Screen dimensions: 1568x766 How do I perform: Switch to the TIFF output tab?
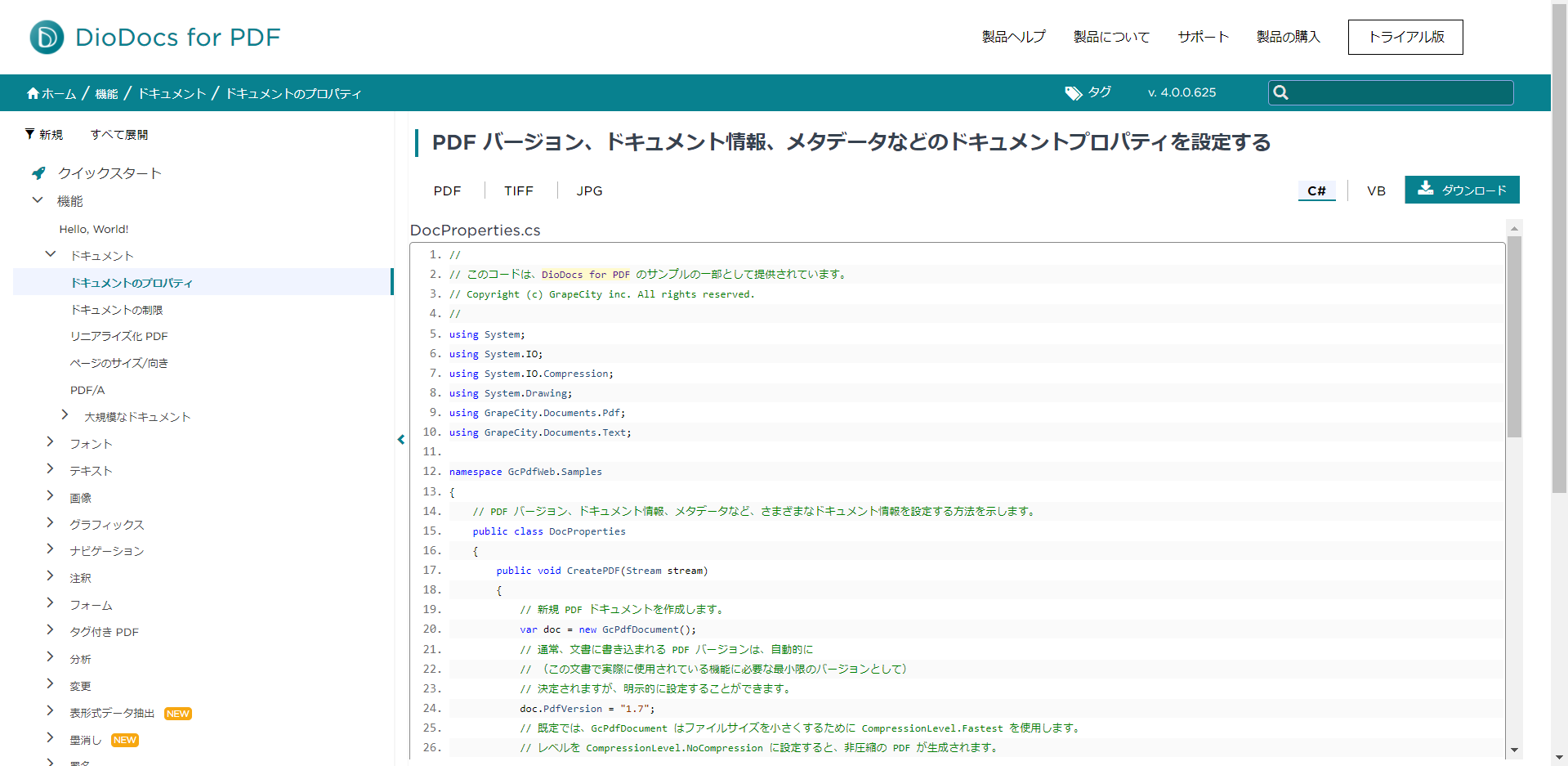[x=519, y=190]
